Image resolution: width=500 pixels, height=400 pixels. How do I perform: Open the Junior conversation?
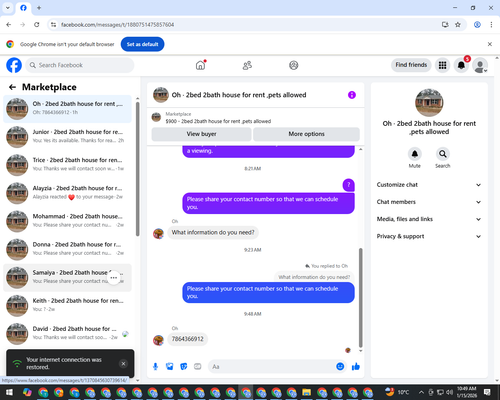[67, 137]
